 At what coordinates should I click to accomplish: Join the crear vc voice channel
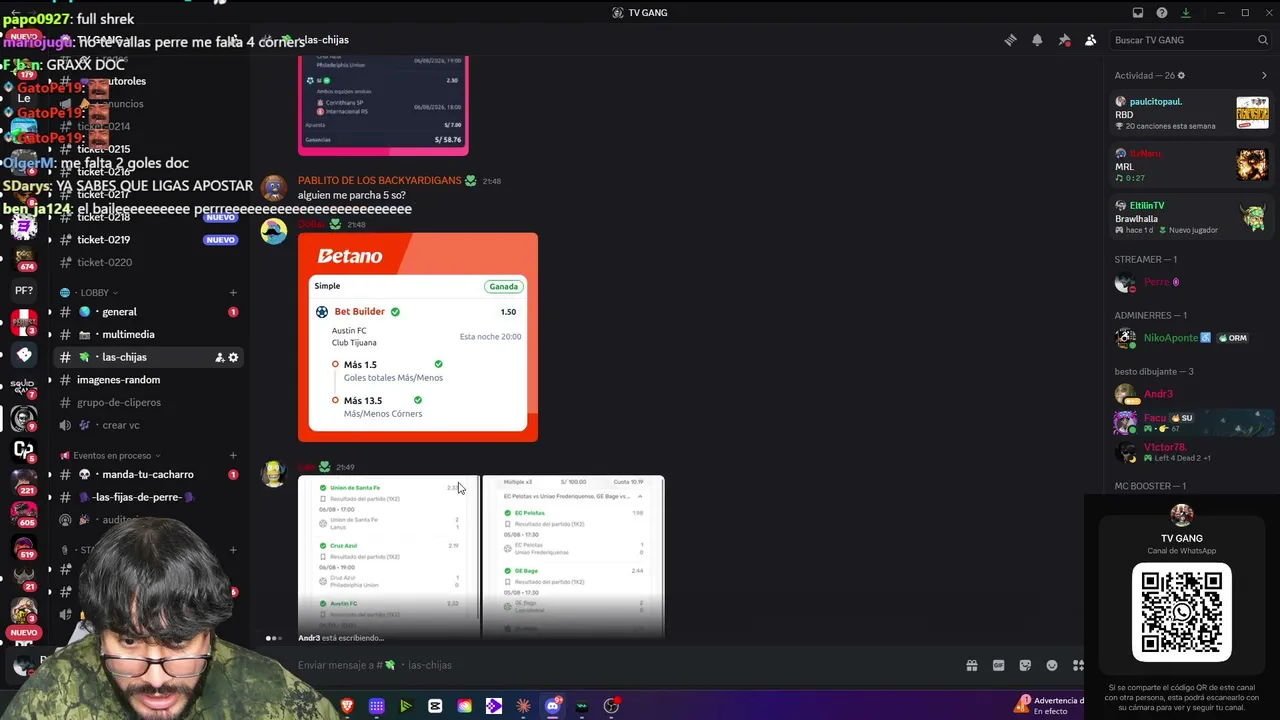click(x=148, y=425)
